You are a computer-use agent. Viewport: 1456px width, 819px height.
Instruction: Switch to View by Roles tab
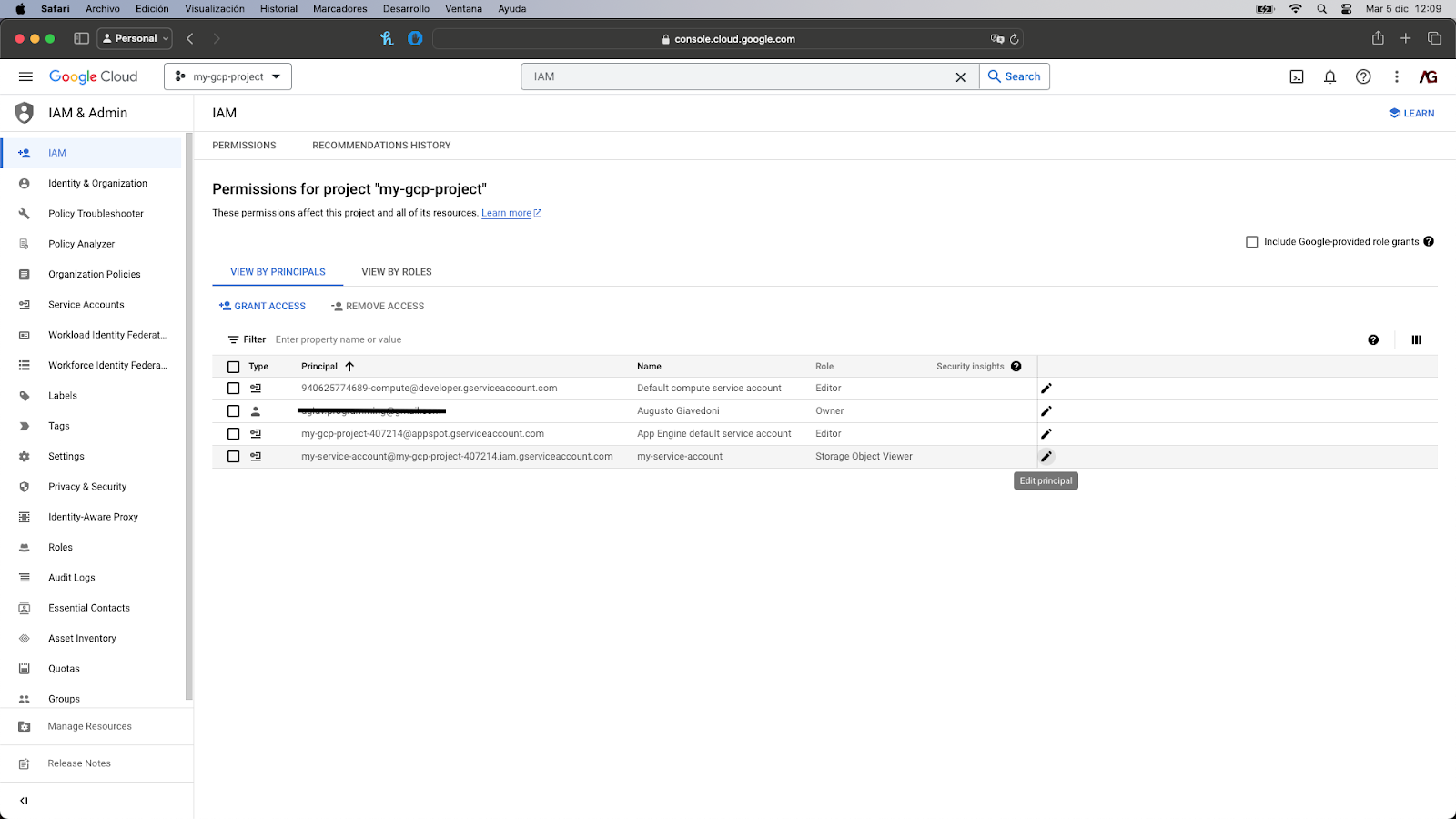pos(397,272)
